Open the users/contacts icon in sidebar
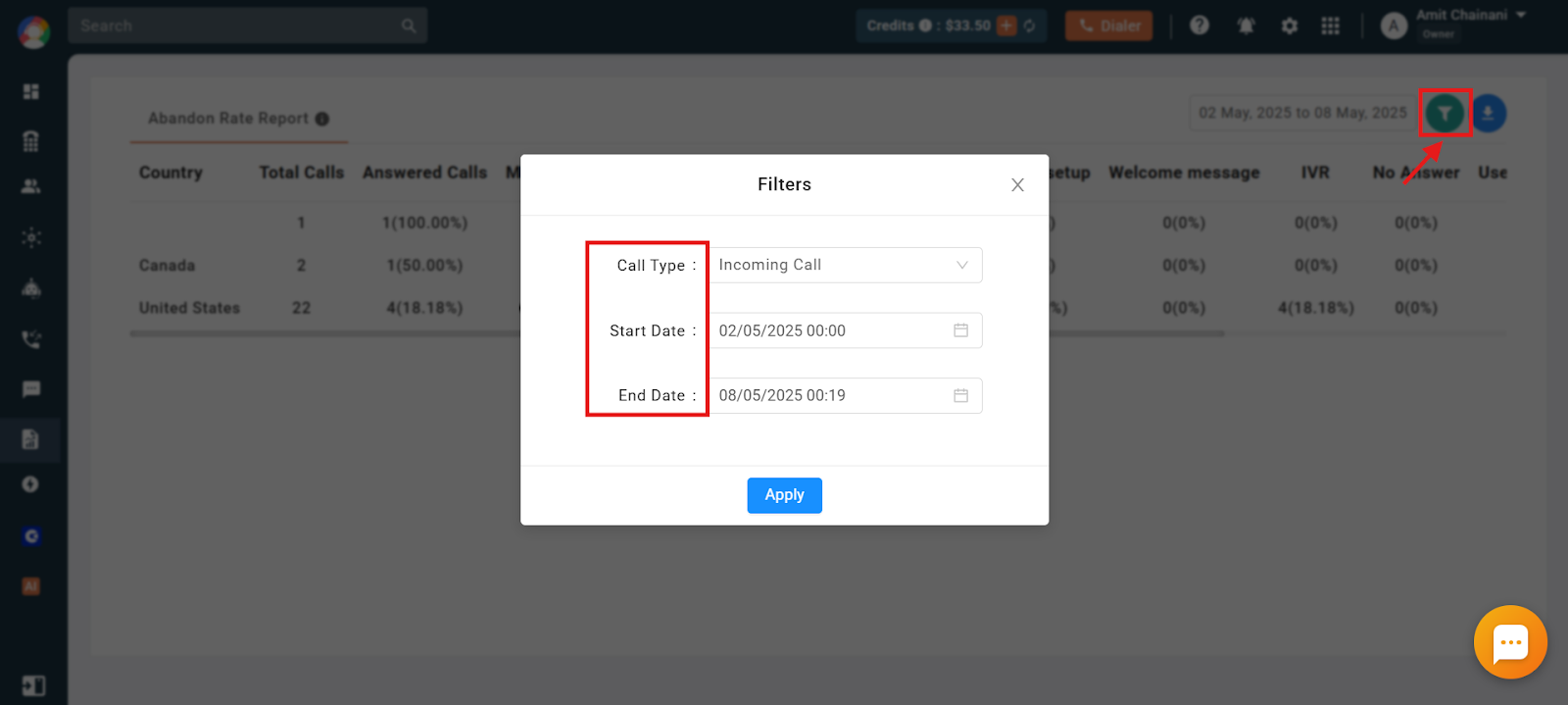1568x705 pixels. point(31,186)
